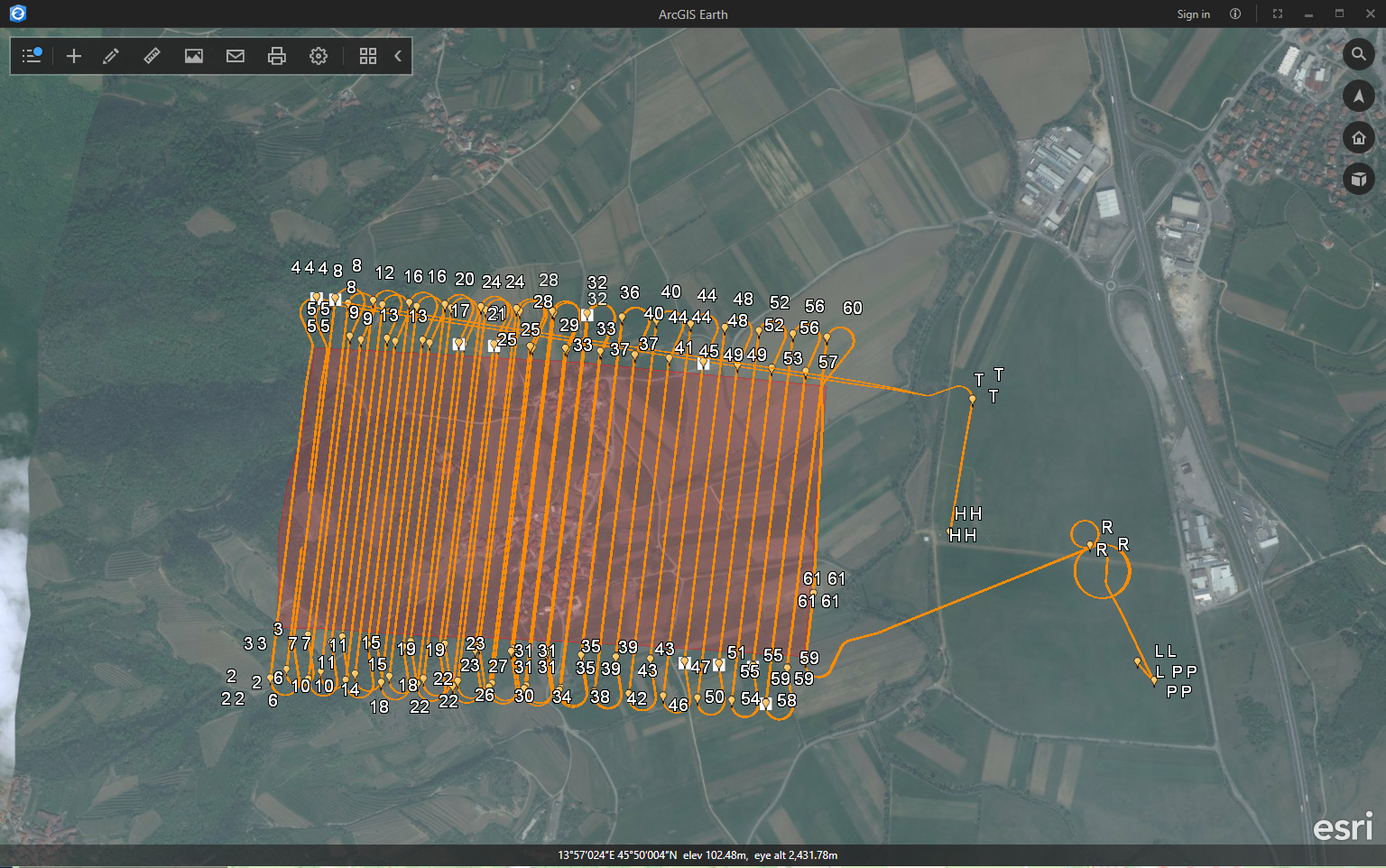Viewport: 1386px width, 868px height.
Task: Open the About info panel
Action: point(1234,14)
